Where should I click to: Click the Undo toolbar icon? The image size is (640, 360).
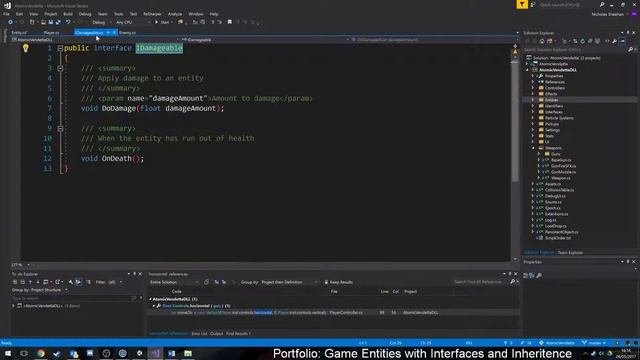(68, 22)
